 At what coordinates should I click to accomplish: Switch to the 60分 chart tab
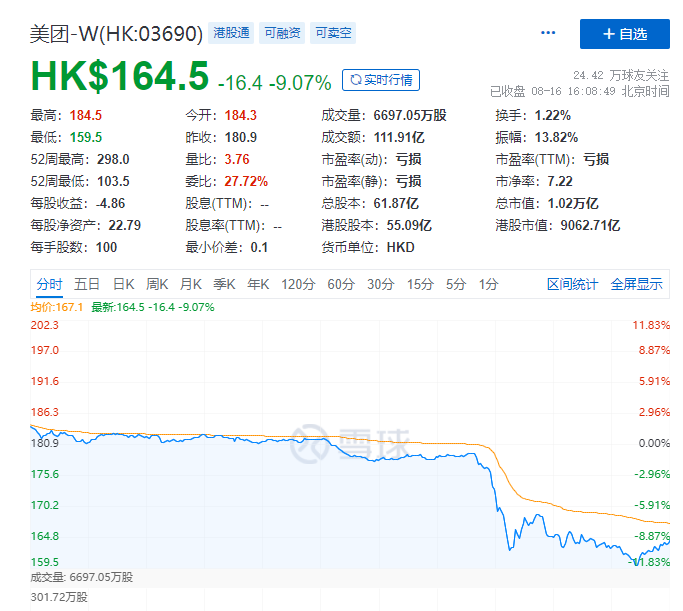[x=341, y=284]
